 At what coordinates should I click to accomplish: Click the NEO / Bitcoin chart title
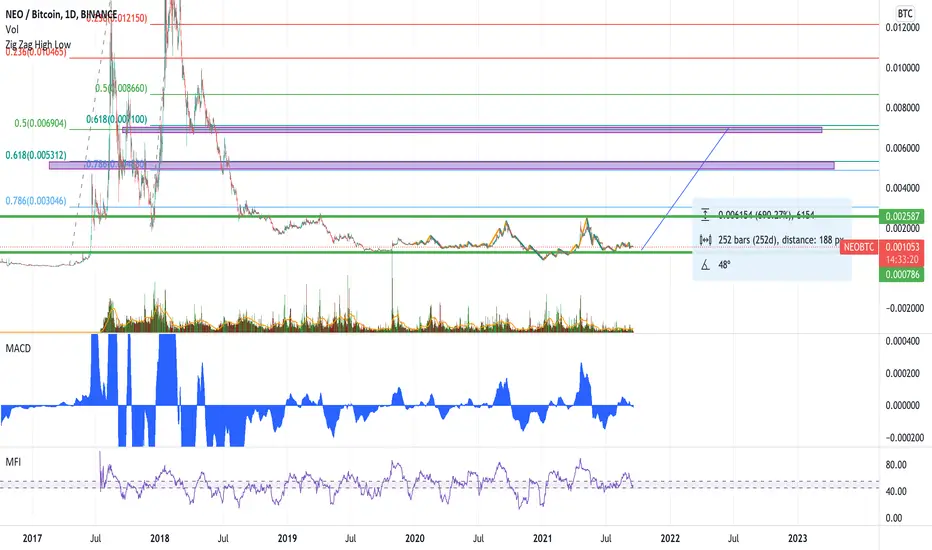61,14
